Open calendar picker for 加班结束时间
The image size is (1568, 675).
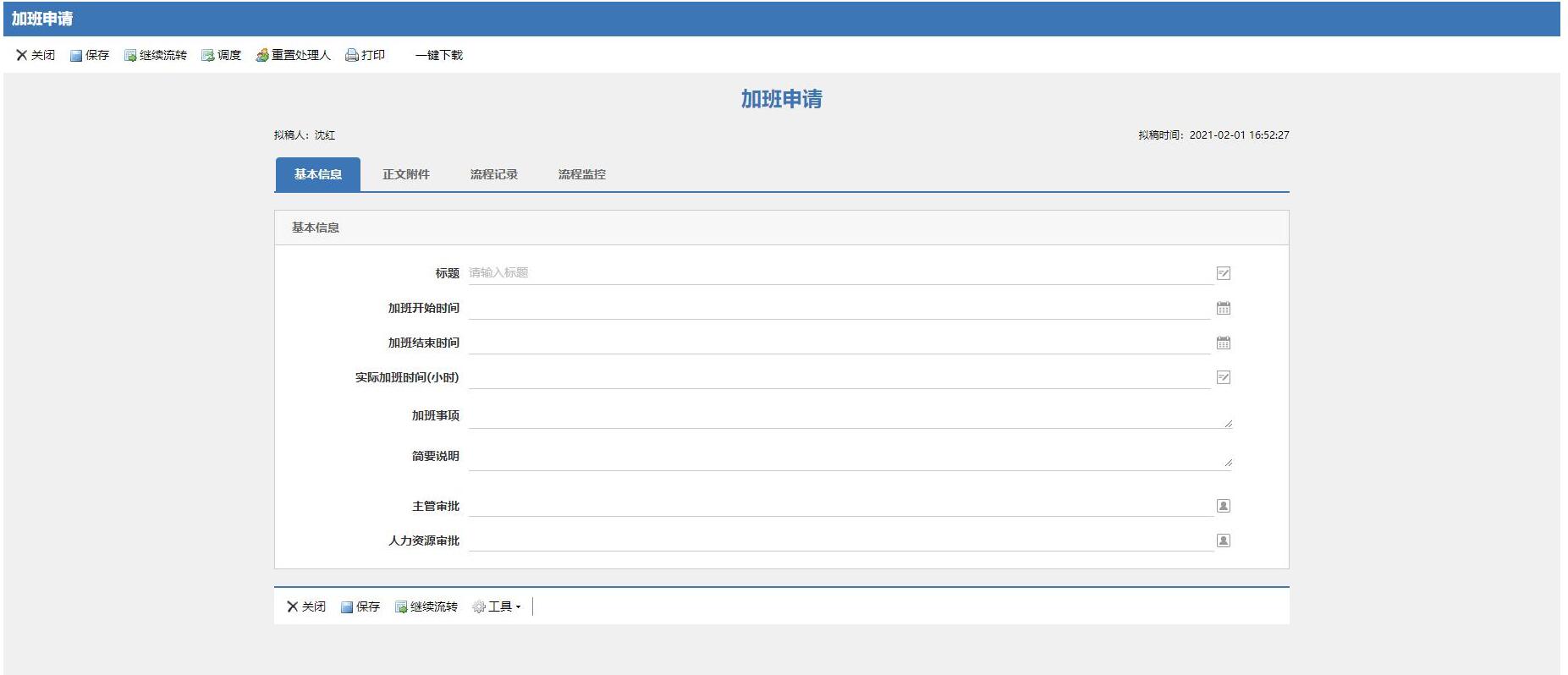[x=1223, y=343]
